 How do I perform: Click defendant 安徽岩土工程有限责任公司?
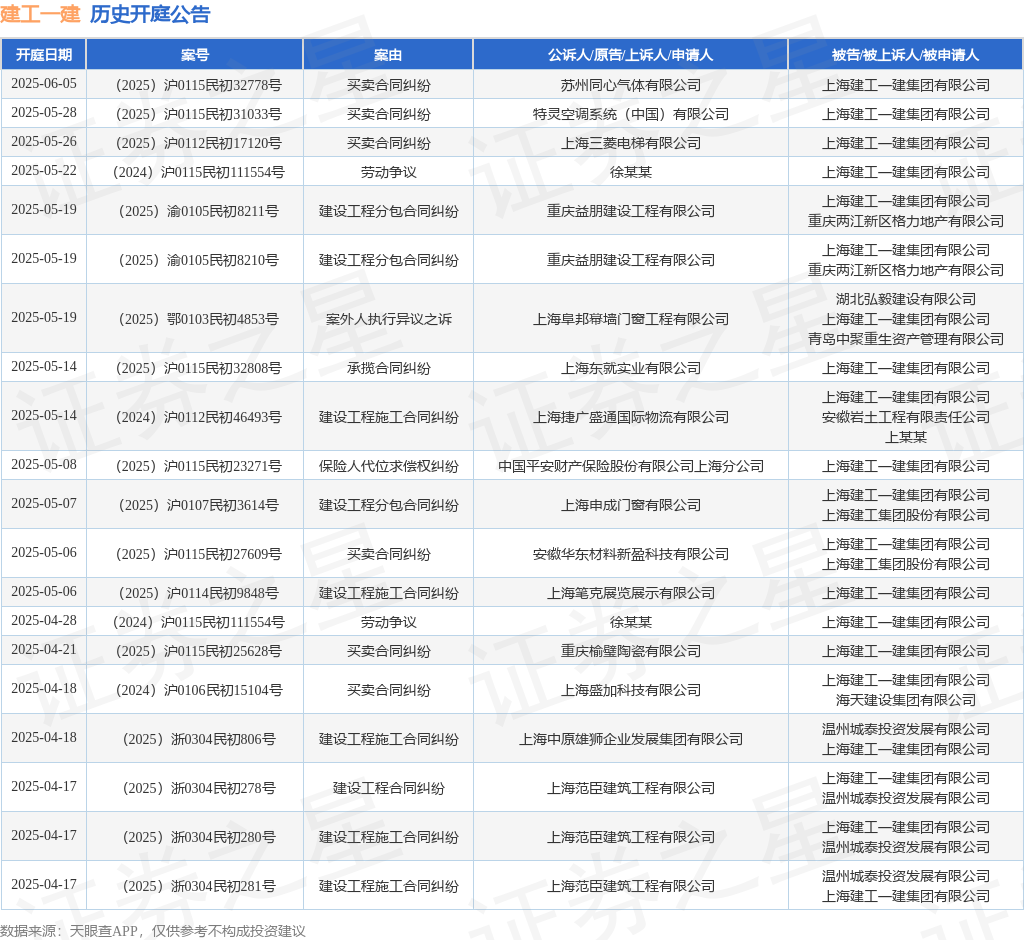[x=905, y=417]
